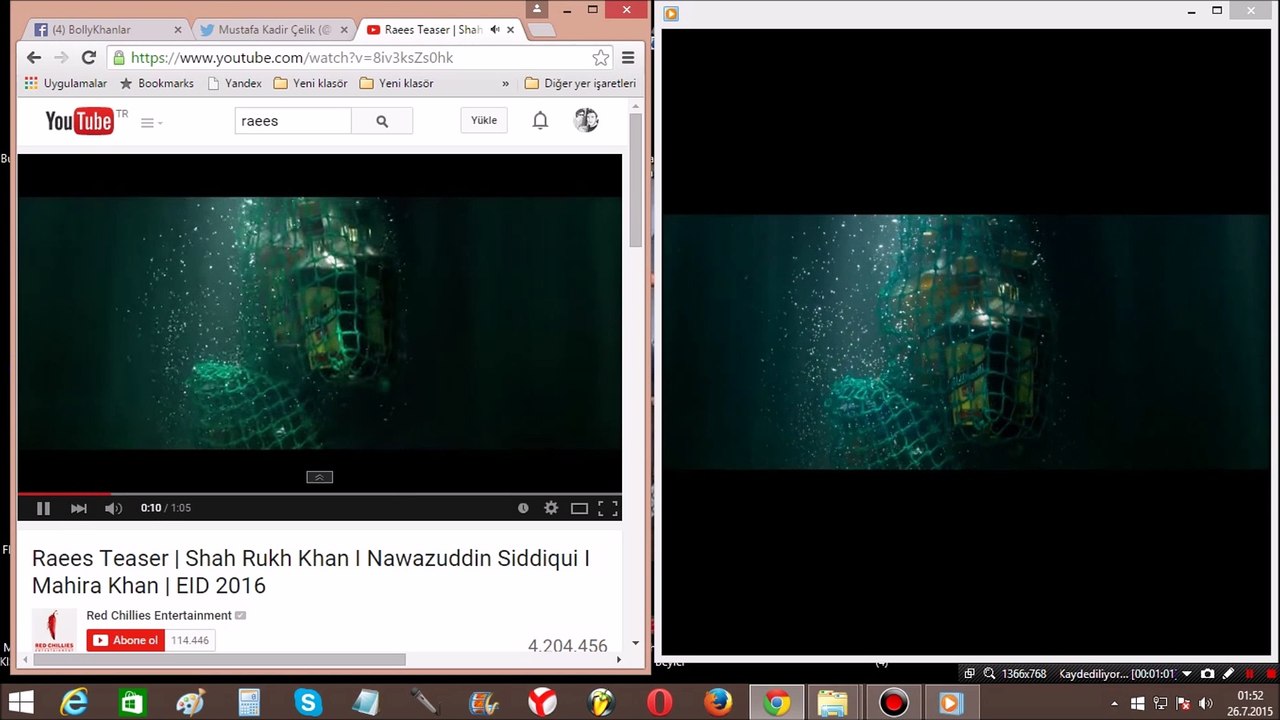Expand the player's upward chevron panel
The image size is (1280, 720).
[319, 477]
